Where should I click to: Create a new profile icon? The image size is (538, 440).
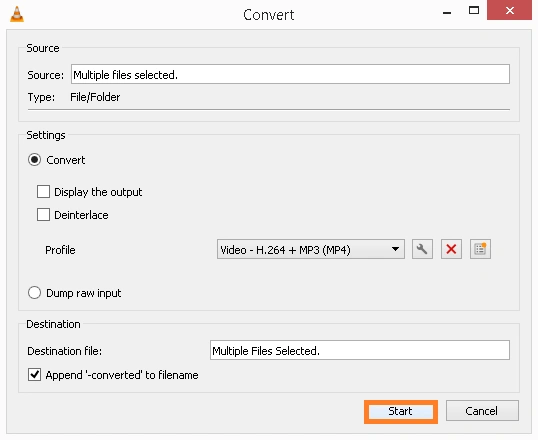click(x=480, y=249)
